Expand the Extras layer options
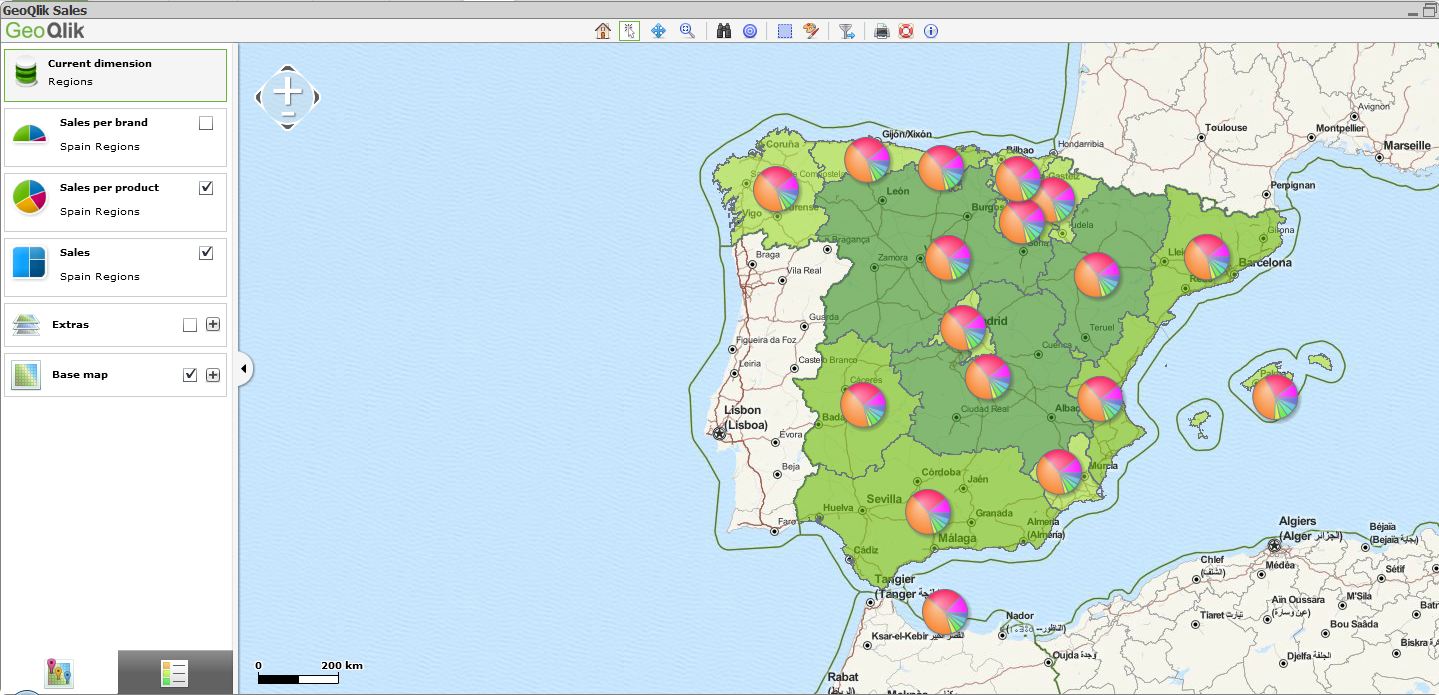 (x=212, y=323)
